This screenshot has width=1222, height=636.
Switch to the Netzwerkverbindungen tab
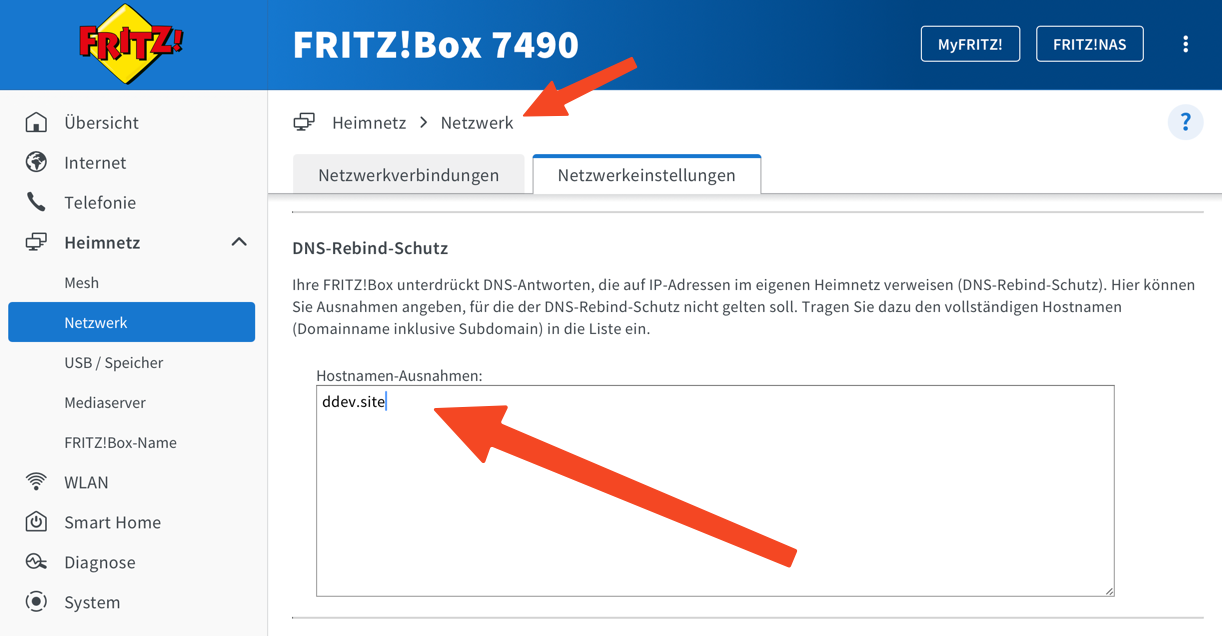click(408, 174)
